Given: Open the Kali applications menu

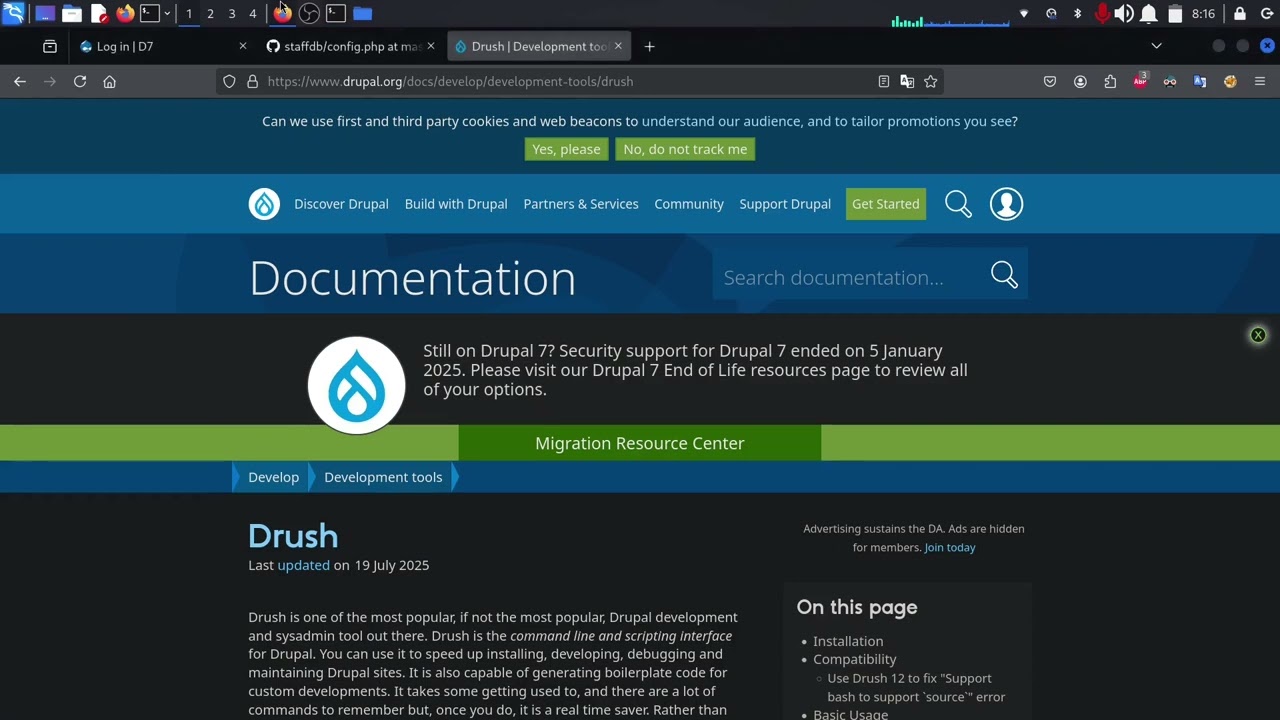Looking at the screenshot, I should tap(13, 13).
